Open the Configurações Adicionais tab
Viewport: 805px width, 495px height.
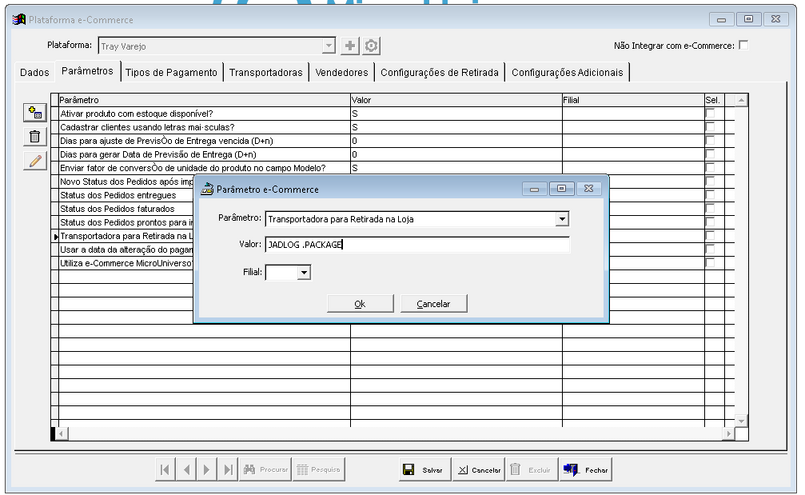tap(567, 72)
